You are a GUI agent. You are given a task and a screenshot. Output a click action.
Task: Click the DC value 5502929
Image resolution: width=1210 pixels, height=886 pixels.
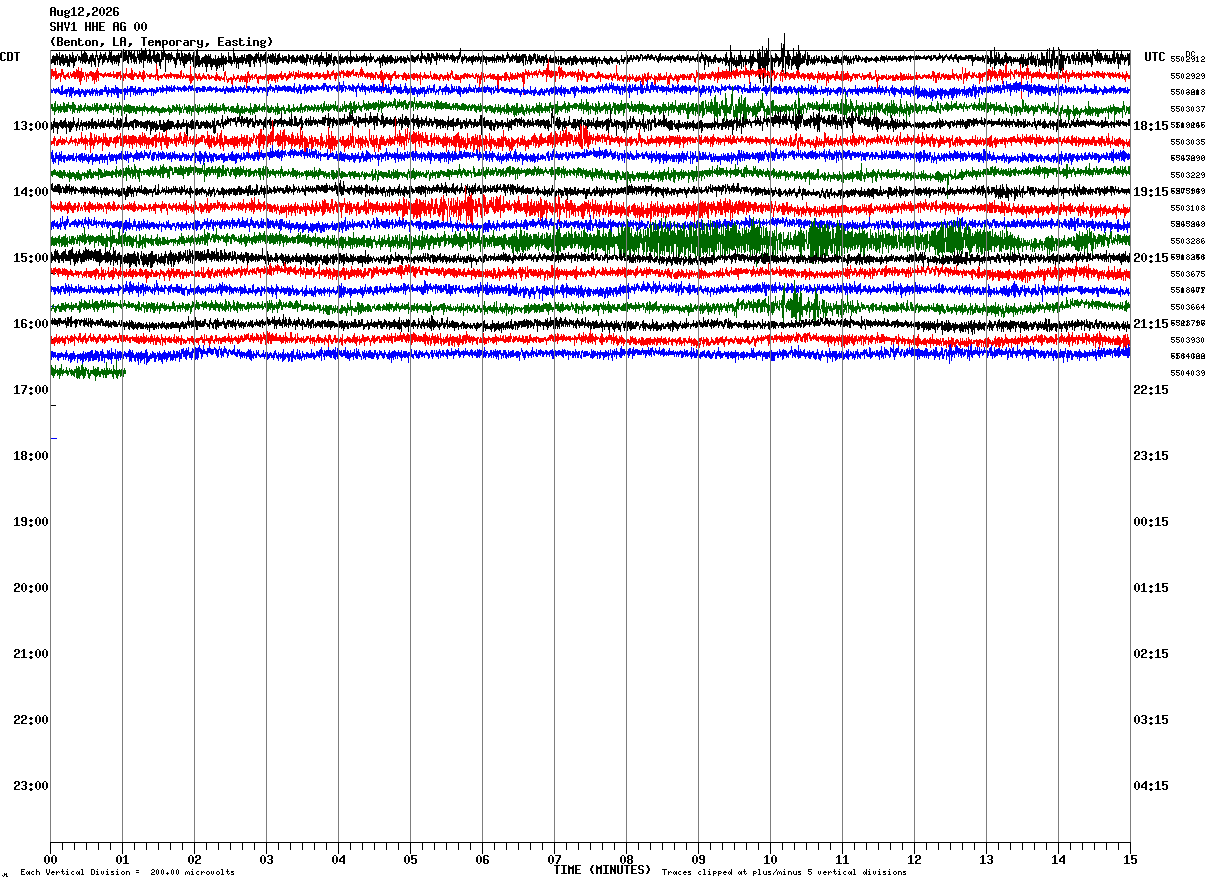coord(1188,76)
